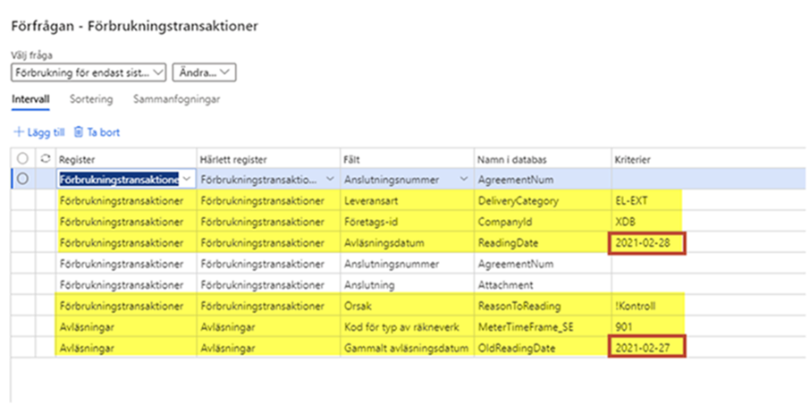Toggle the select-all circle in grid header
Screen dimensions: 810x405
point(23,159)
